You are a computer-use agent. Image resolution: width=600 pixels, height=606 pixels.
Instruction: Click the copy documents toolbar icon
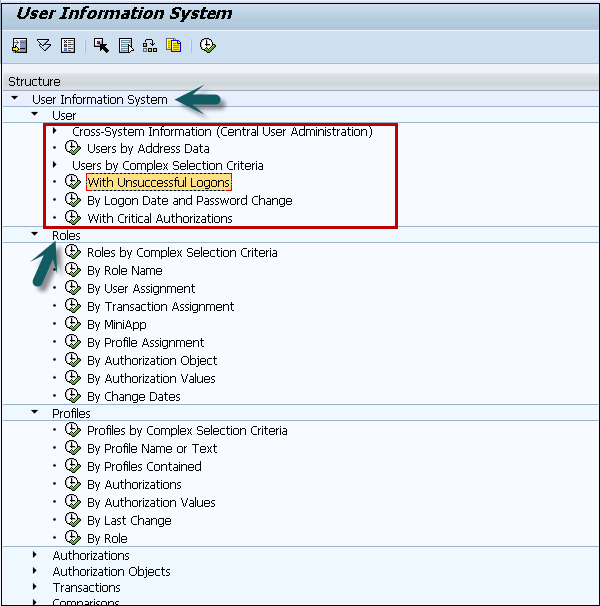[174, 45]
